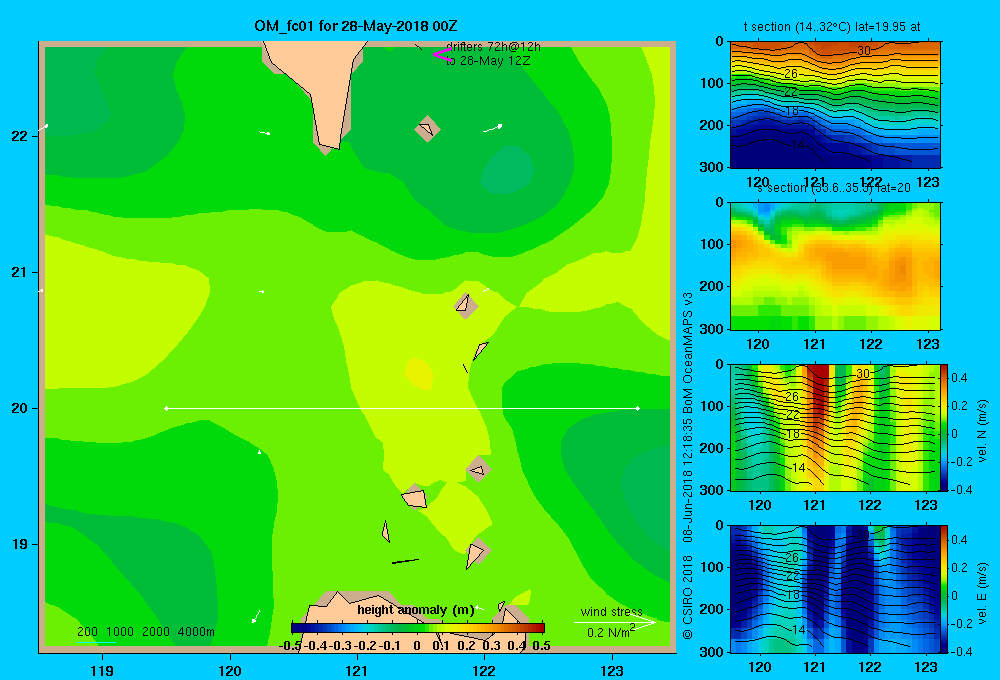Click the 'vel. N (m/s)' axis label
The width and height of the screenshot is (1000, 680).
coord(982,431)
